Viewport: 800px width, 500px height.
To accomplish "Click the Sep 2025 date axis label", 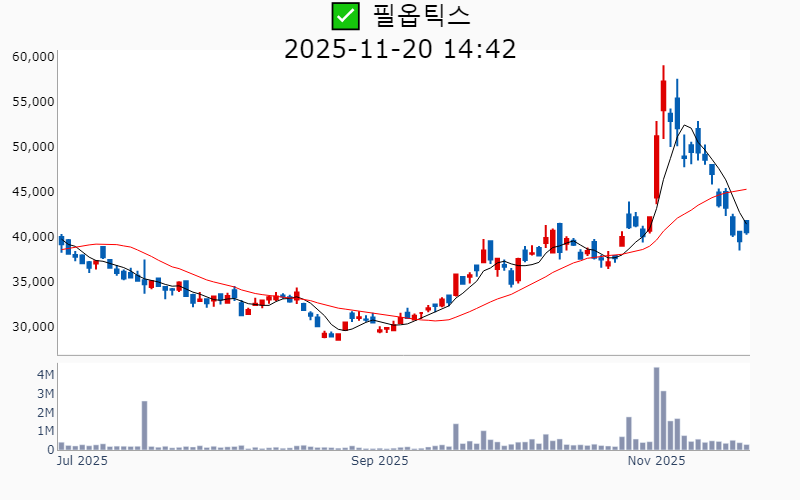I will tap(379, 461).
